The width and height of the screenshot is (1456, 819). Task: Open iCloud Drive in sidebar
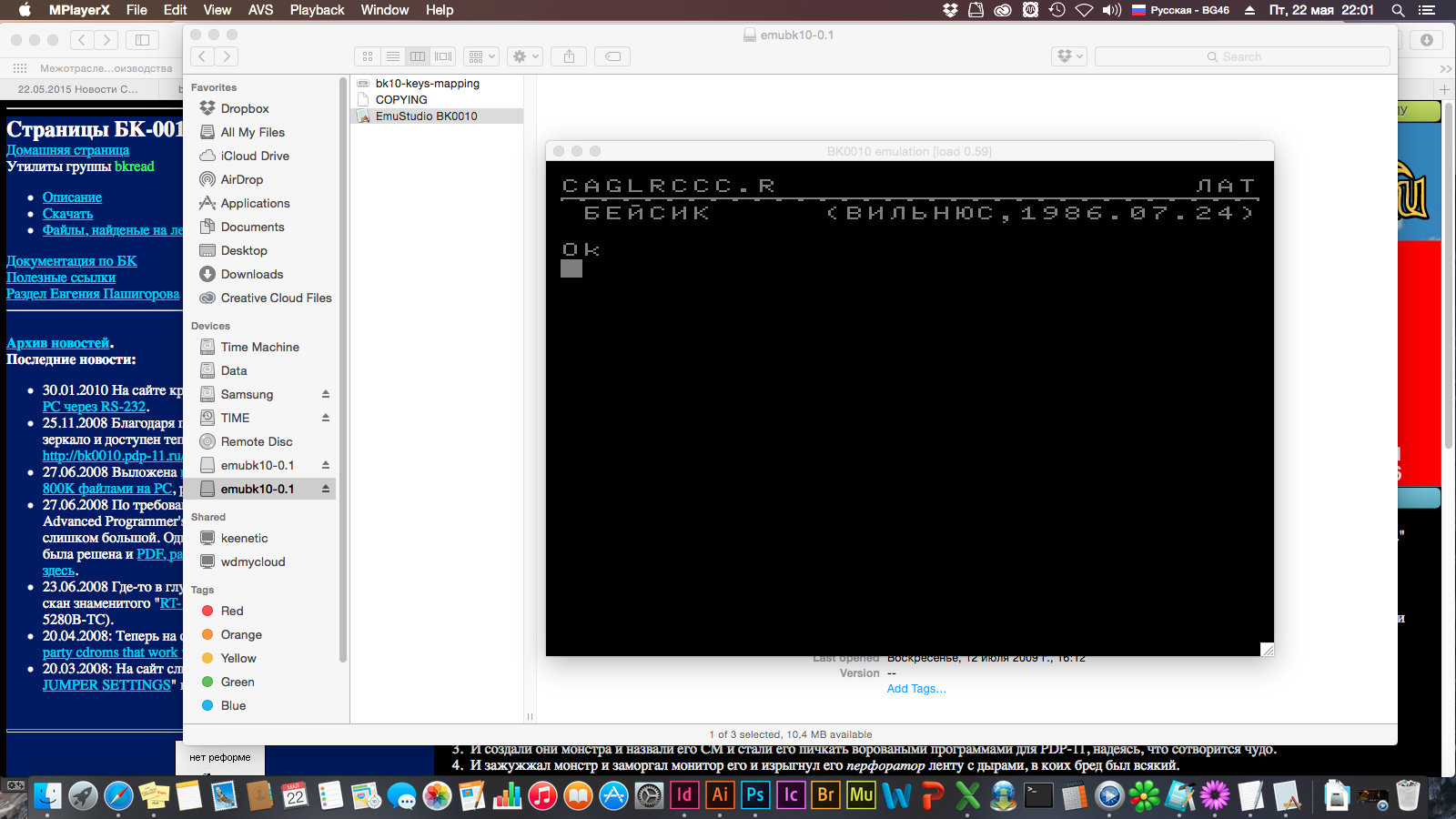point(255,156)
